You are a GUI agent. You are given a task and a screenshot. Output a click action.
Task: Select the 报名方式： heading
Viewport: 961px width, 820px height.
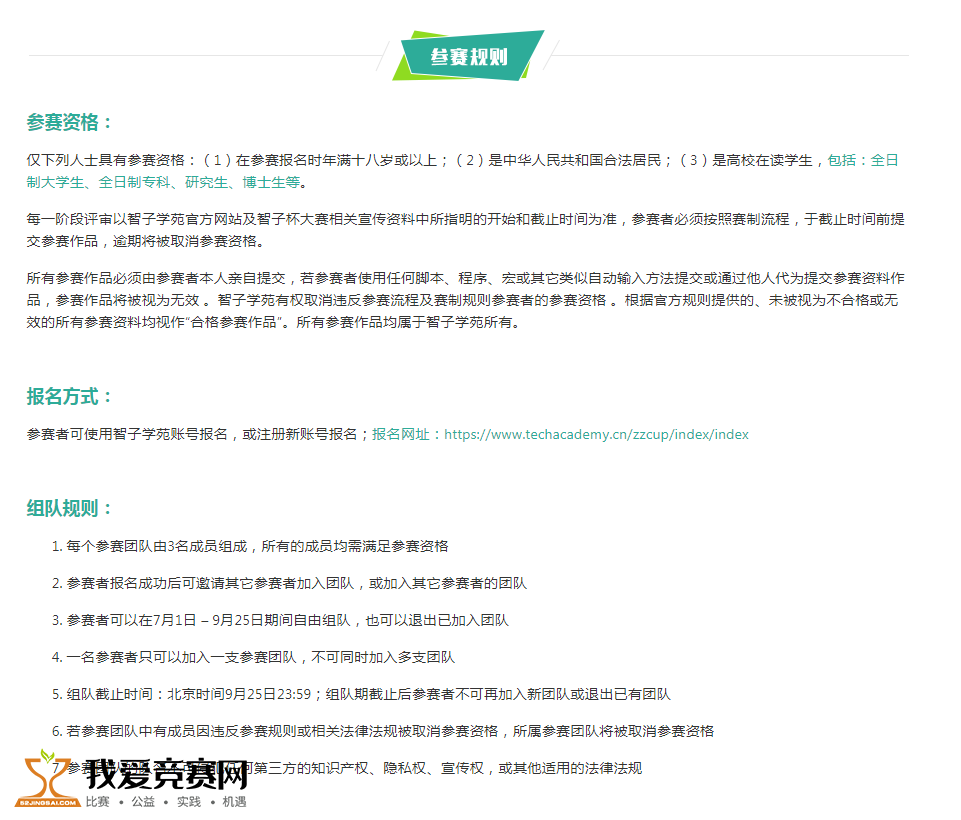point(69,397)
